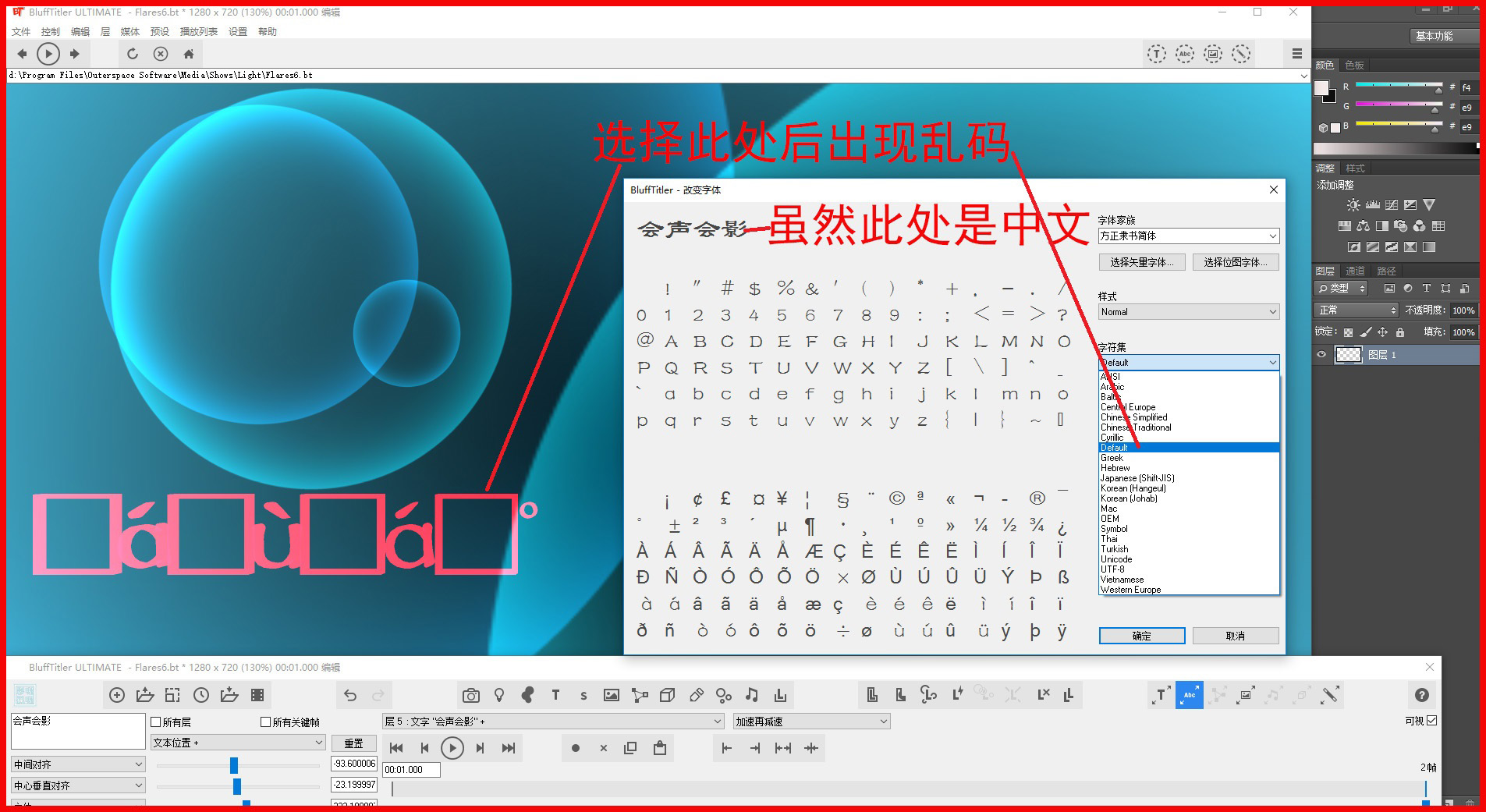Image resolution: width=1486 pixels, height=812 pixels.
Task: Open Photoshop blend mode 正常 dropdown
Action: 1357,310
